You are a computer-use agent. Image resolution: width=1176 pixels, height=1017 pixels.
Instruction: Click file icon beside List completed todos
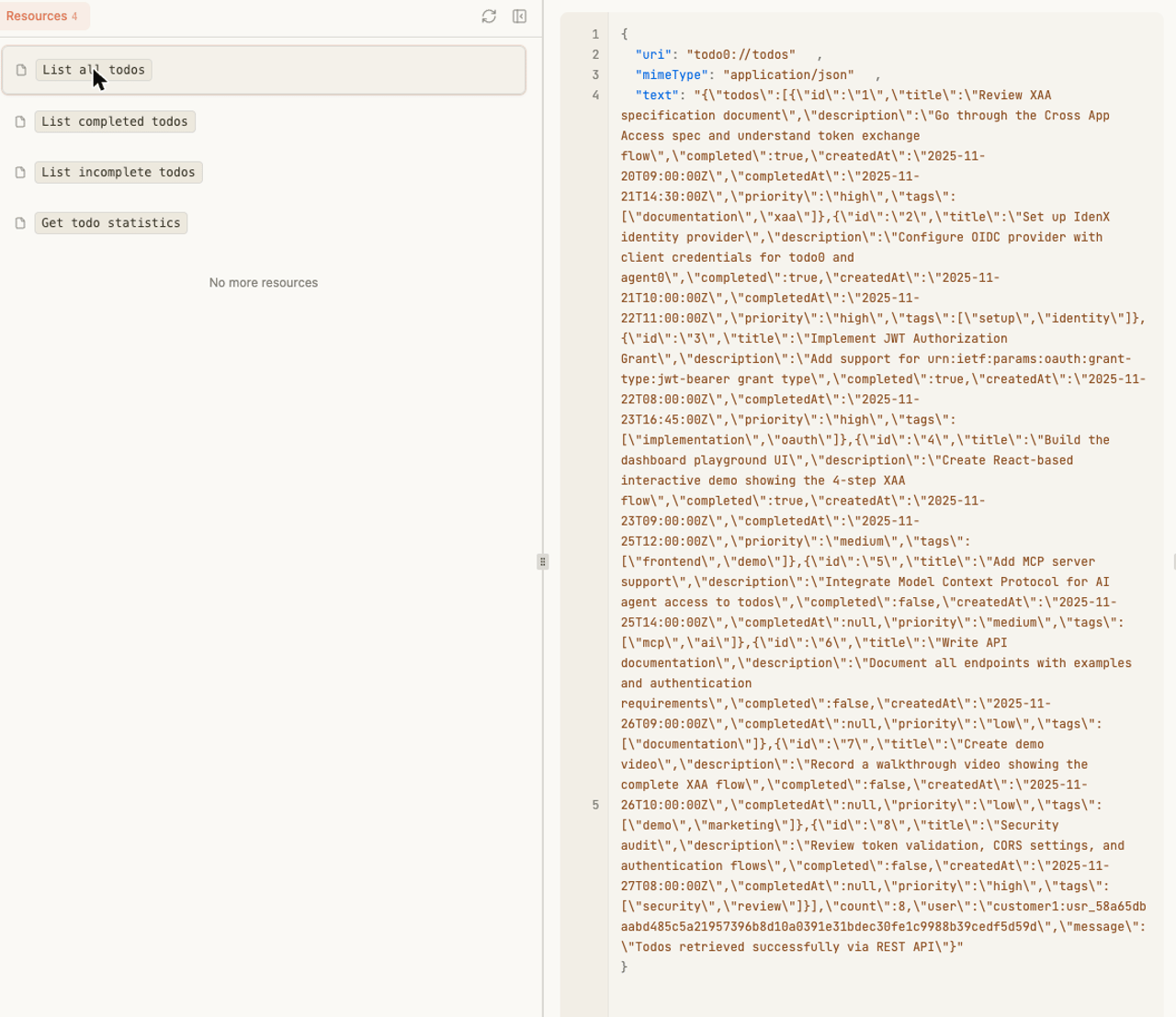point(20,121)
